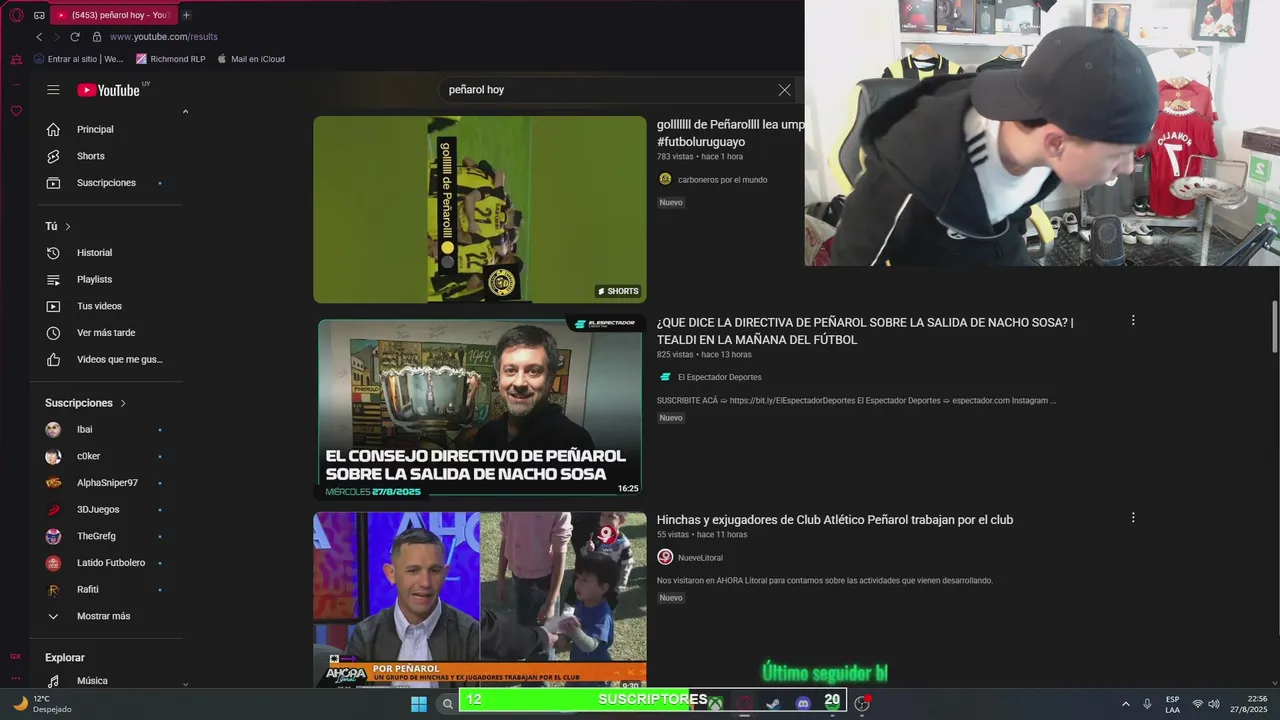Open the c0ker channel subscription
The height and width of the screenshot is (720, 1280).
point(108,456)
